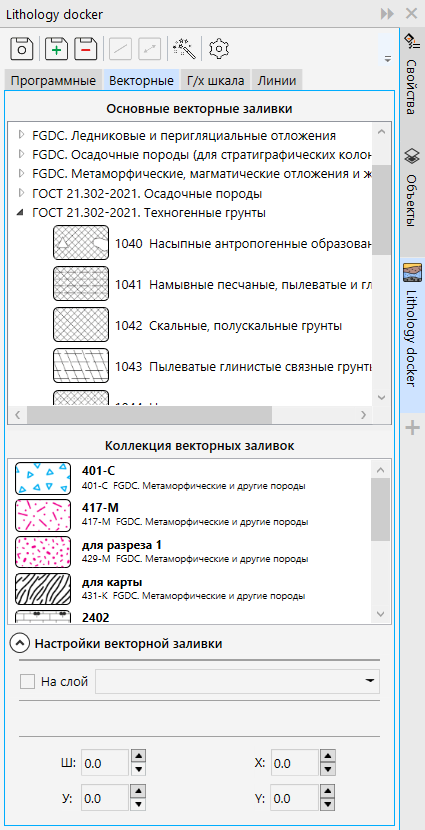Image resolution: width=425 pixels, height=830 pixels.
Task: Select fill swatch 1042 Скальные грунты
Action: [81, 325]
